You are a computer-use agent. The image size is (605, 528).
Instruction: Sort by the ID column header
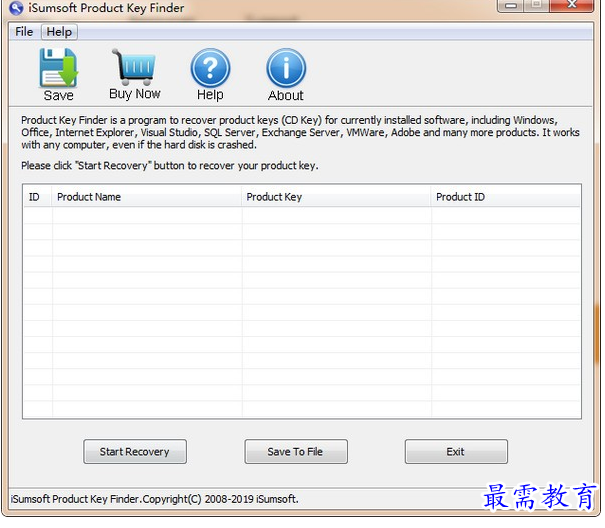click(38, 197)
